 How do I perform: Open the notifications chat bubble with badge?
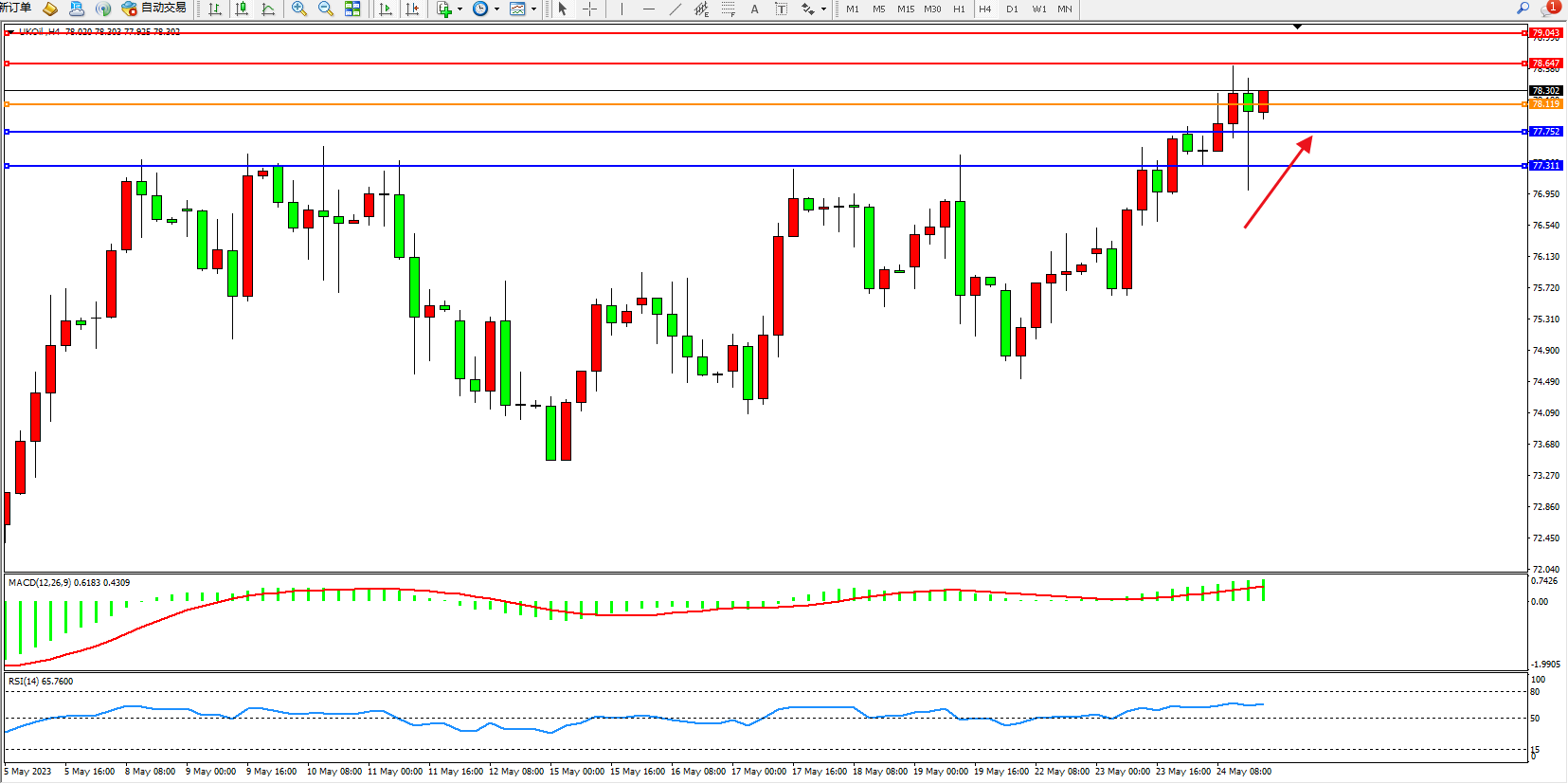[x=1550, y=9]
